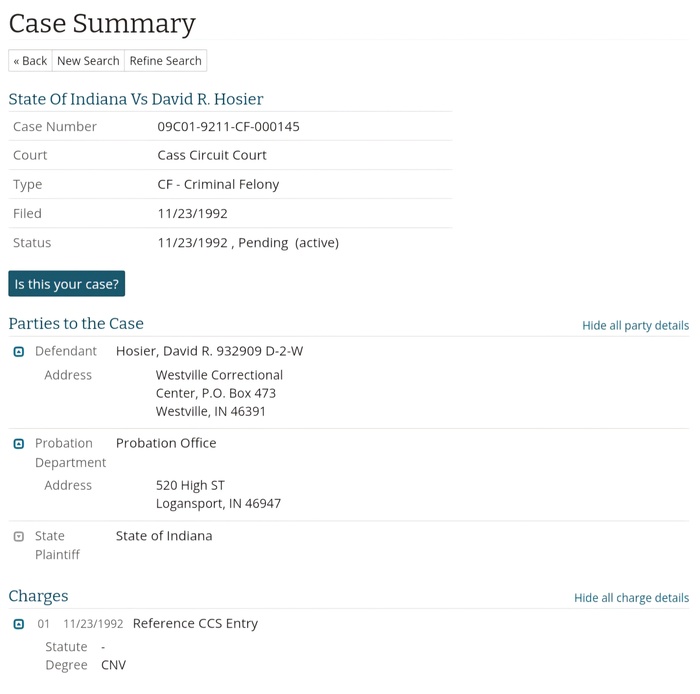The image size is (700, 694).
Task: Open Refine Search
Action: click(x=165, y=61)
